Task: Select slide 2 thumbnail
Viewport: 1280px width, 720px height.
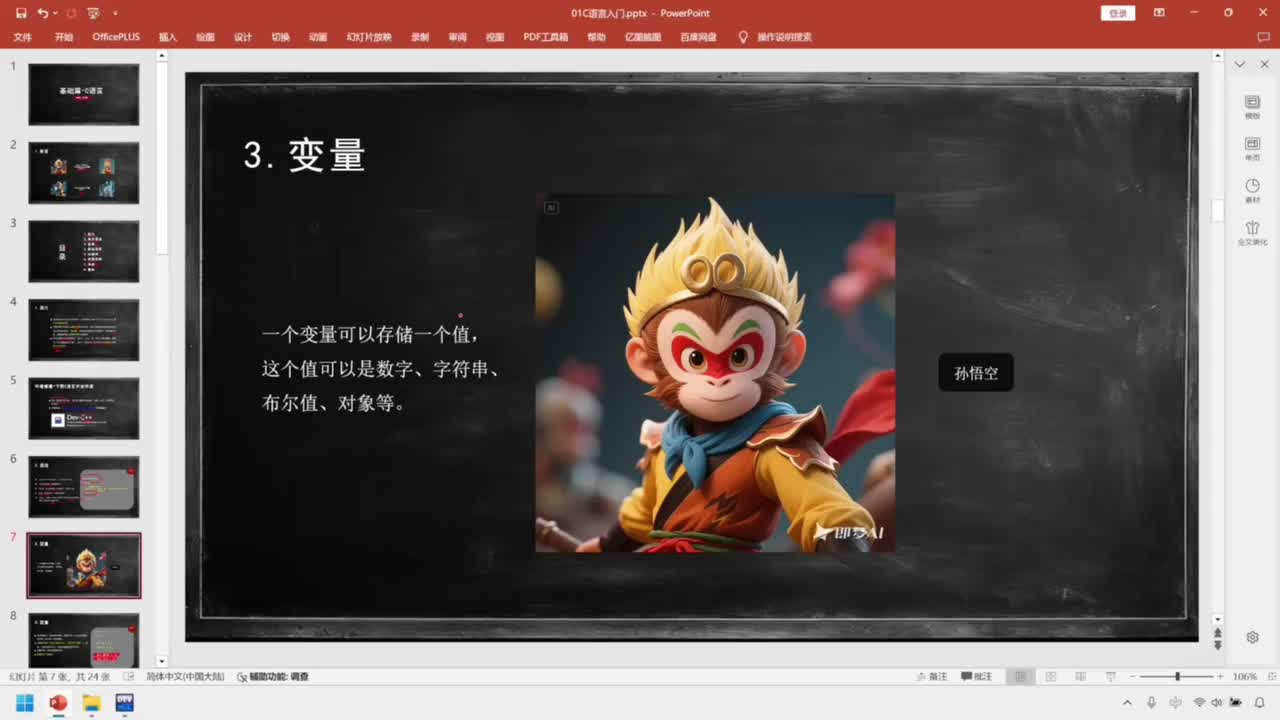Action: (x=84, y=173)
